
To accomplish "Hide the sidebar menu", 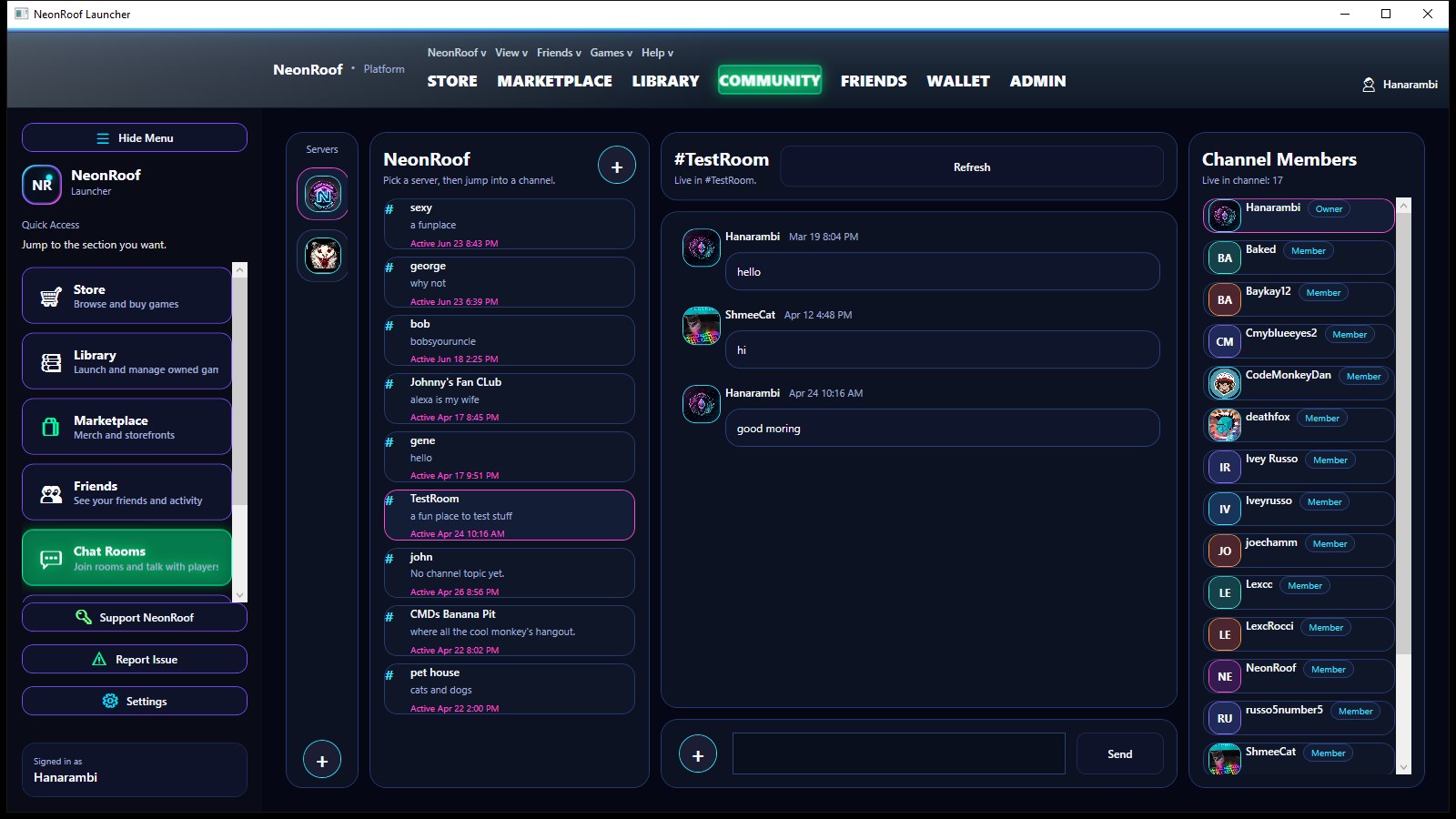I will click(x=135, y=137).
